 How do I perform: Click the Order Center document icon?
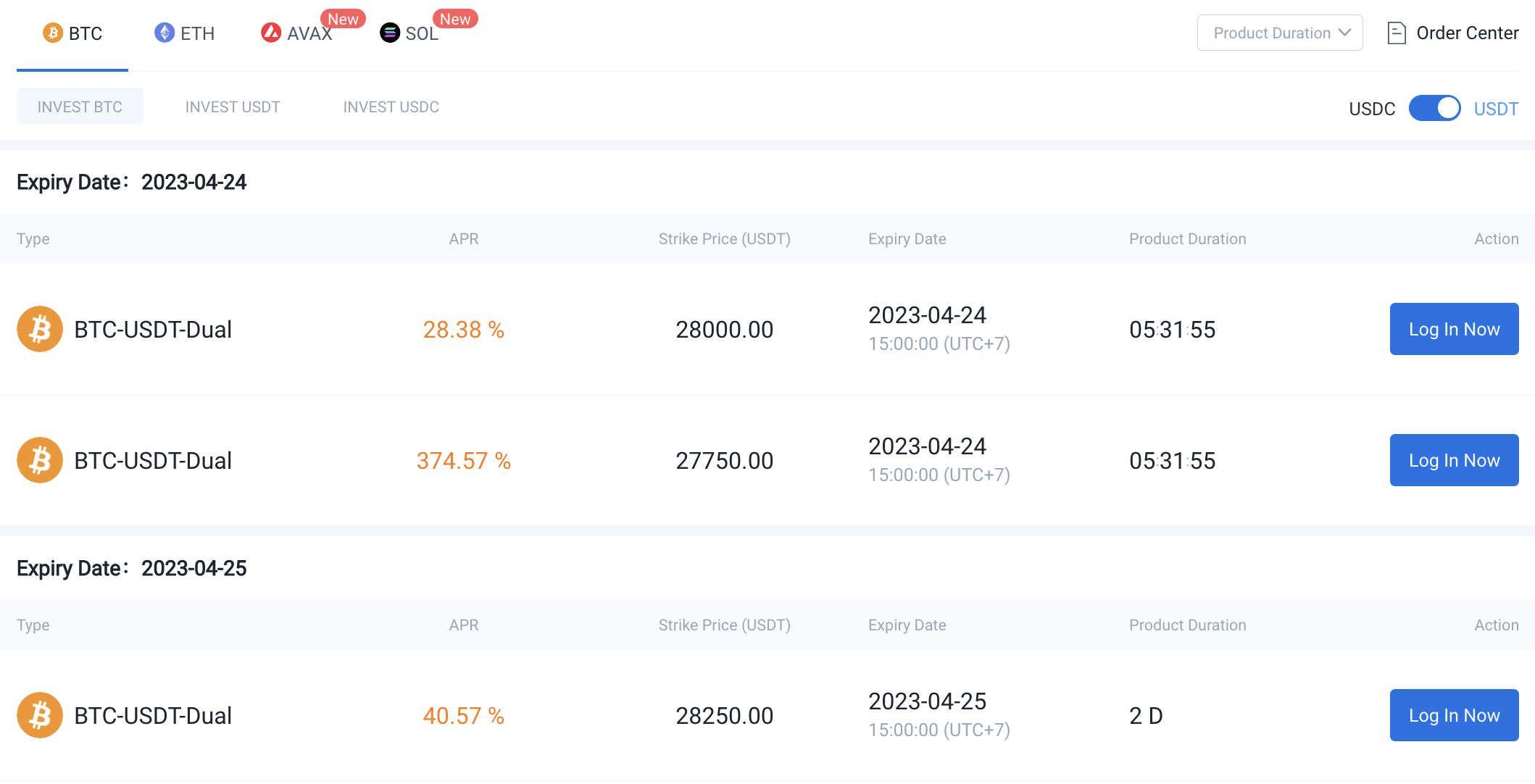[x=1397, y=33]
